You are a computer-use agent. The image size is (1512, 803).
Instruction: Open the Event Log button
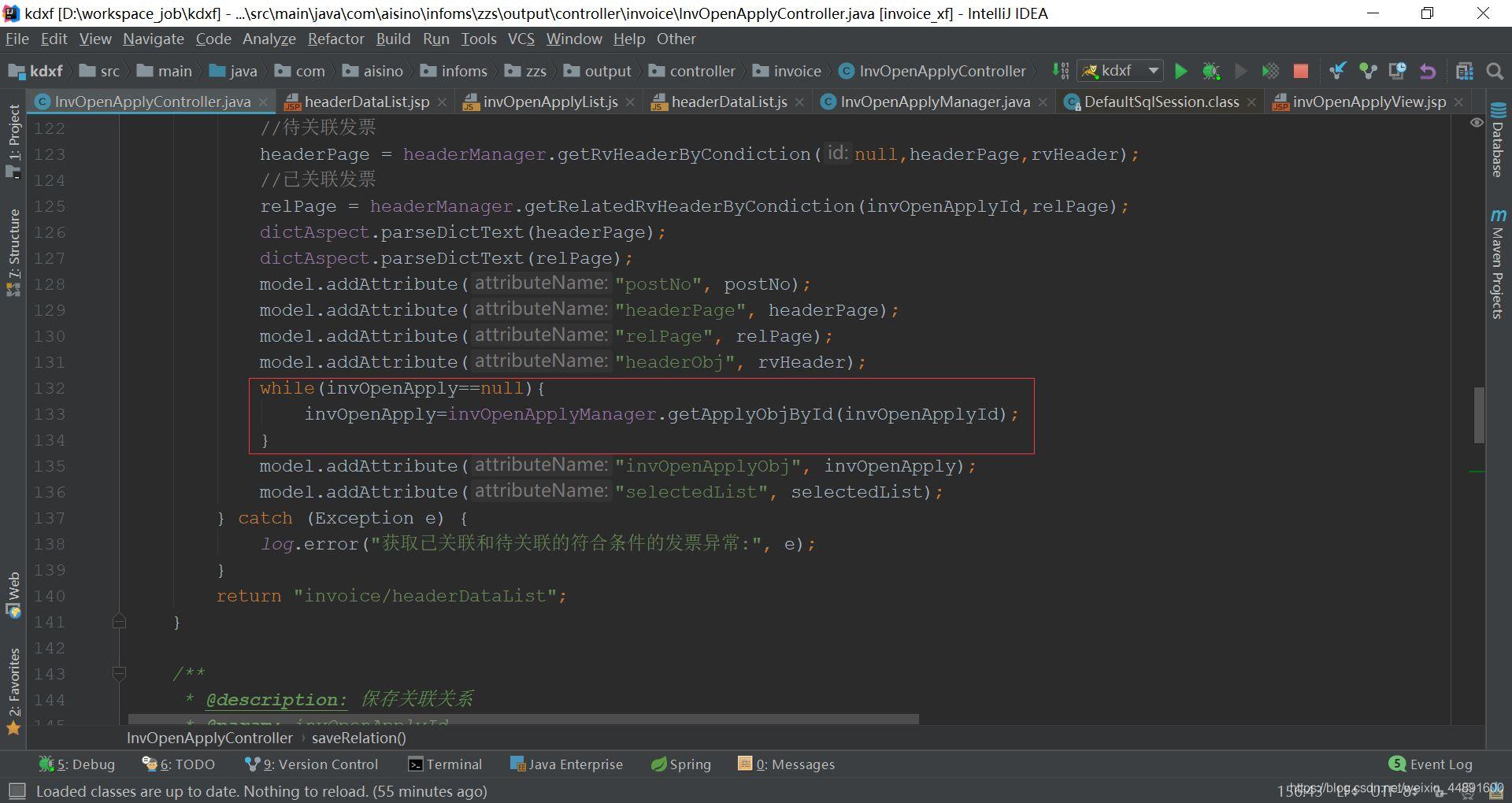click(x=1431, y=764)
